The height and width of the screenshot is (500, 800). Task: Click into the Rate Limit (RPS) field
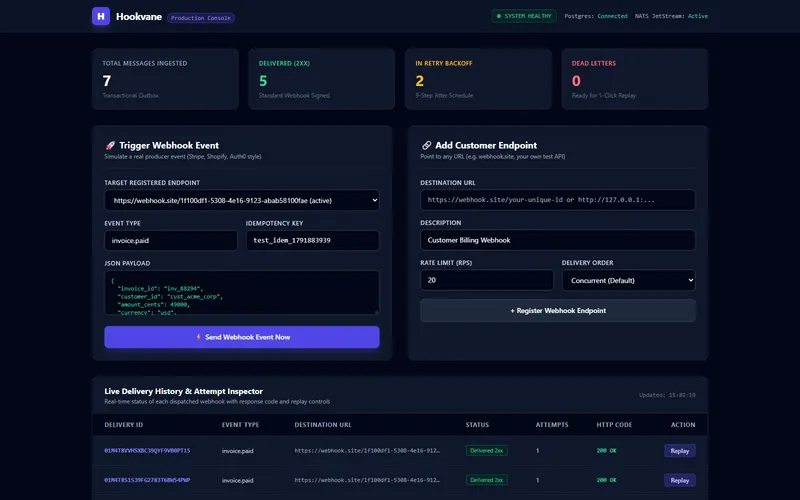coord(487,280)
